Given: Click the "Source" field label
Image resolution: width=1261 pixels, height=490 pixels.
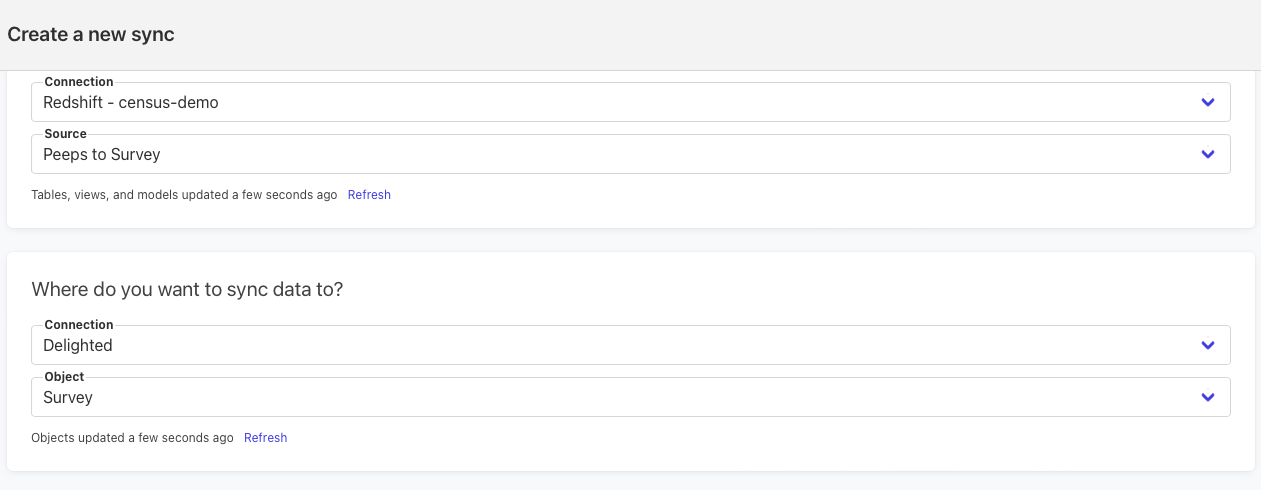Looking at the screenshot, I should [x=65, y=134].
